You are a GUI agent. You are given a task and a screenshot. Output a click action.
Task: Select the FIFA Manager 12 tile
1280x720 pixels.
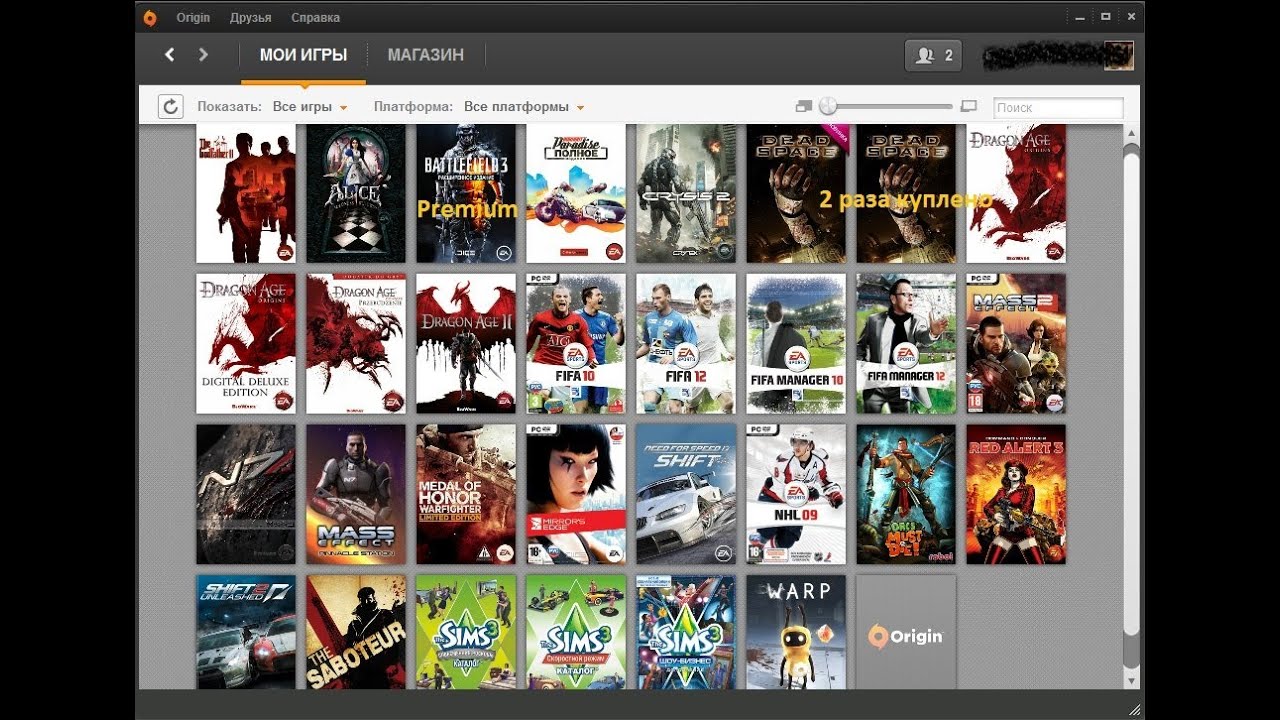pyautogui.click(x=906, y=344)
